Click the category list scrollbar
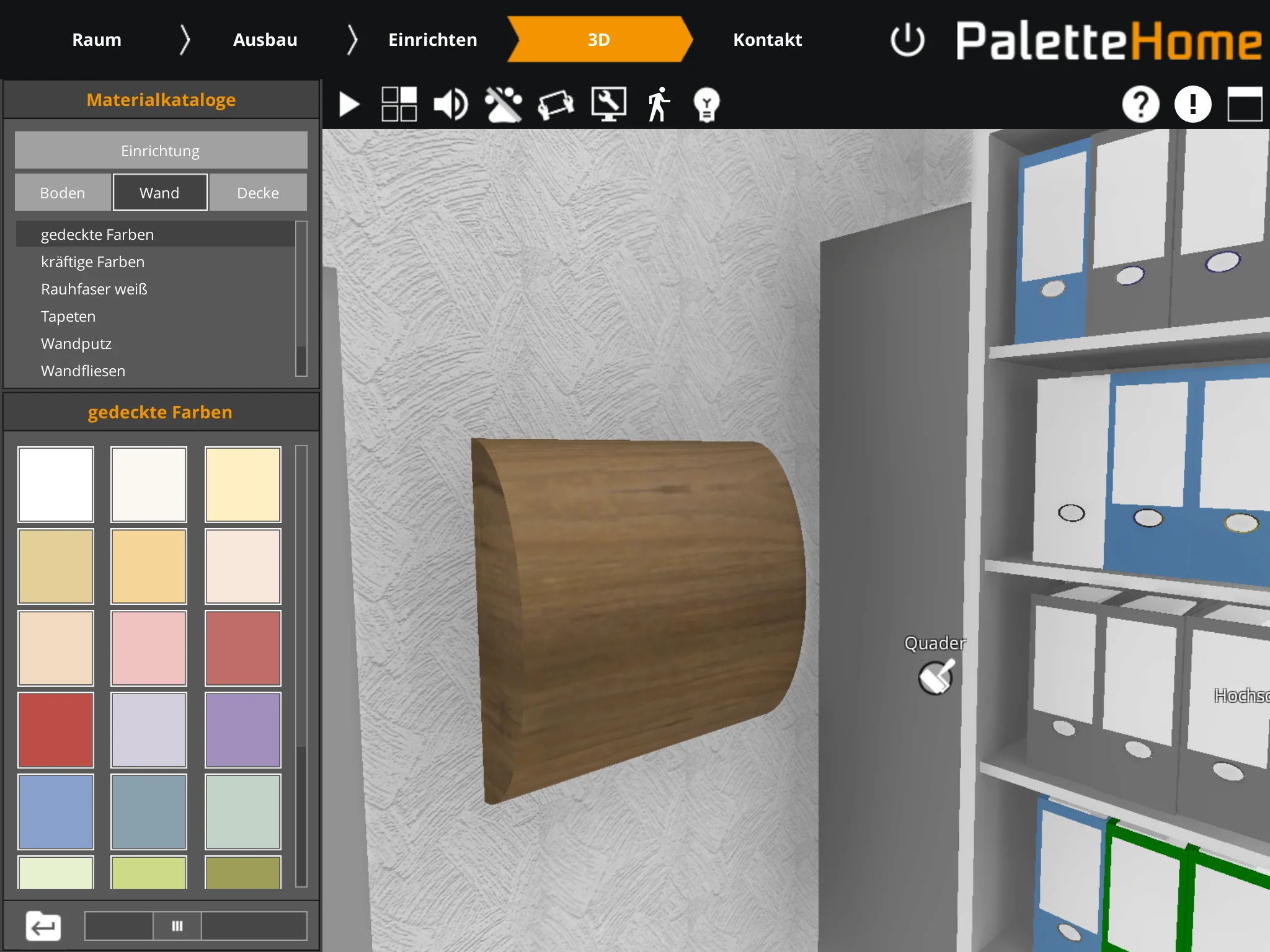1270x952 pixels. (301, 299)
